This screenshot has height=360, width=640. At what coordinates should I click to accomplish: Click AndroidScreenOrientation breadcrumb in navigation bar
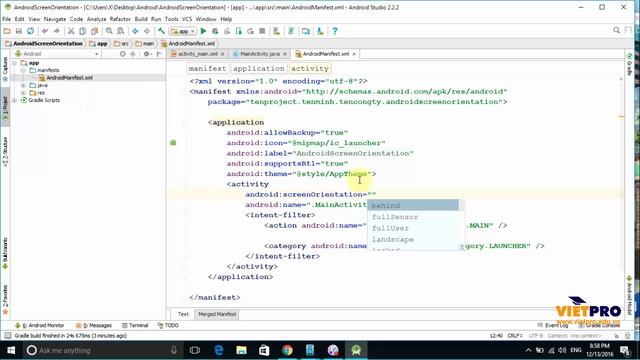(44, 43)
